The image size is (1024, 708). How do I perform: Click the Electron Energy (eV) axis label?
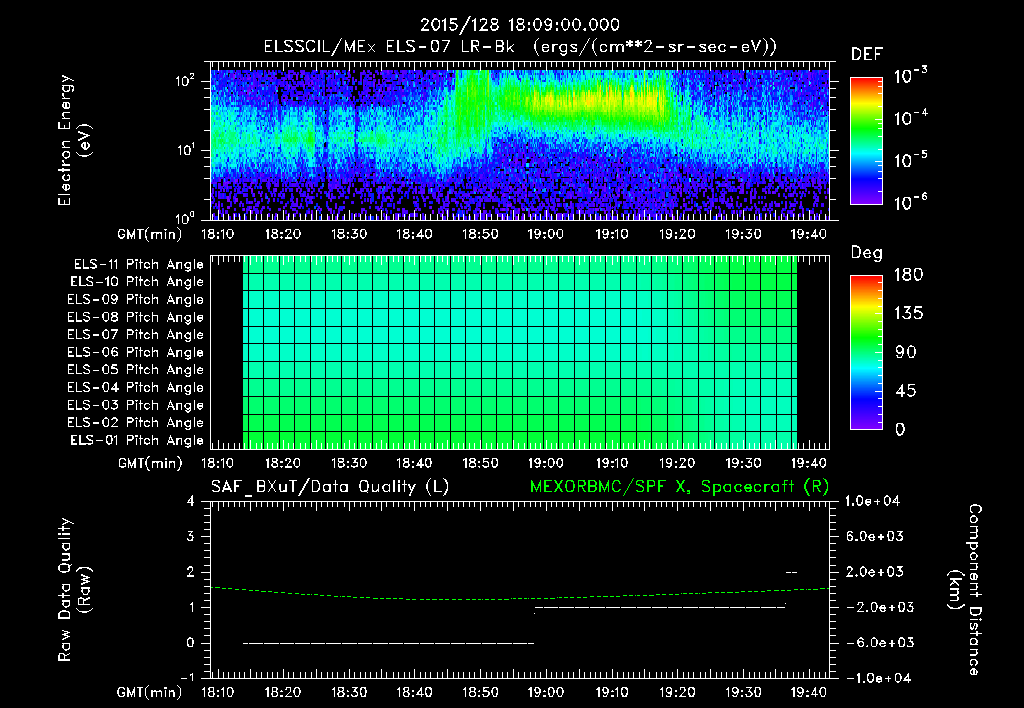pos(73,140)
